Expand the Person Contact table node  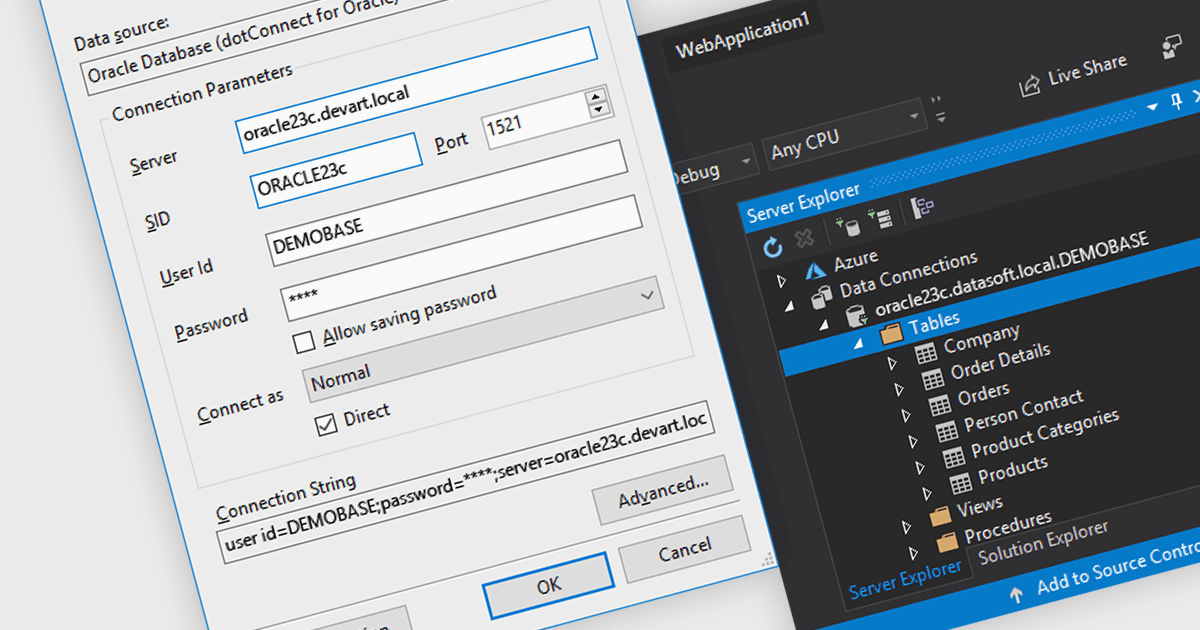click(x=912, y=441)
